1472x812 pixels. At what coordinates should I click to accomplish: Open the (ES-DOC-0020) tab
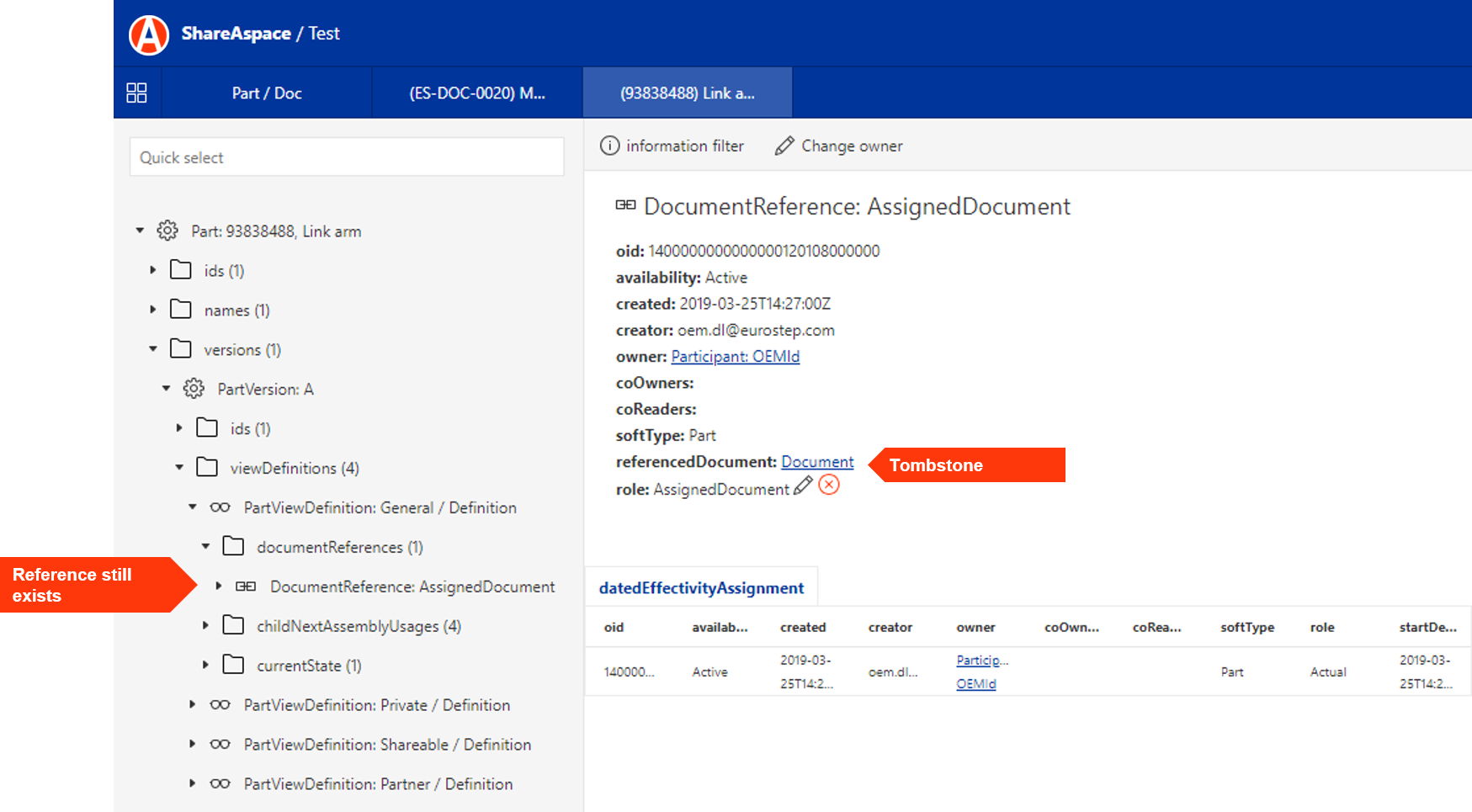[477, 93]
